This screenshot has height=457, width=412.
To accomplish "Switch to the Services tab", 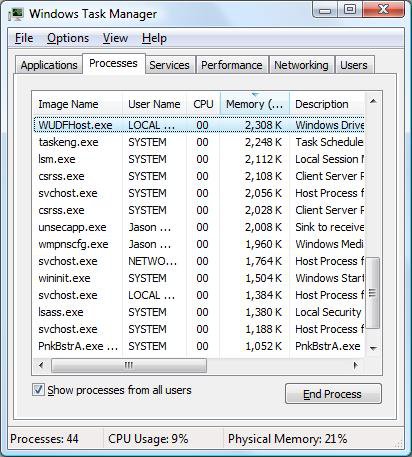I will (x=169, y=65).
